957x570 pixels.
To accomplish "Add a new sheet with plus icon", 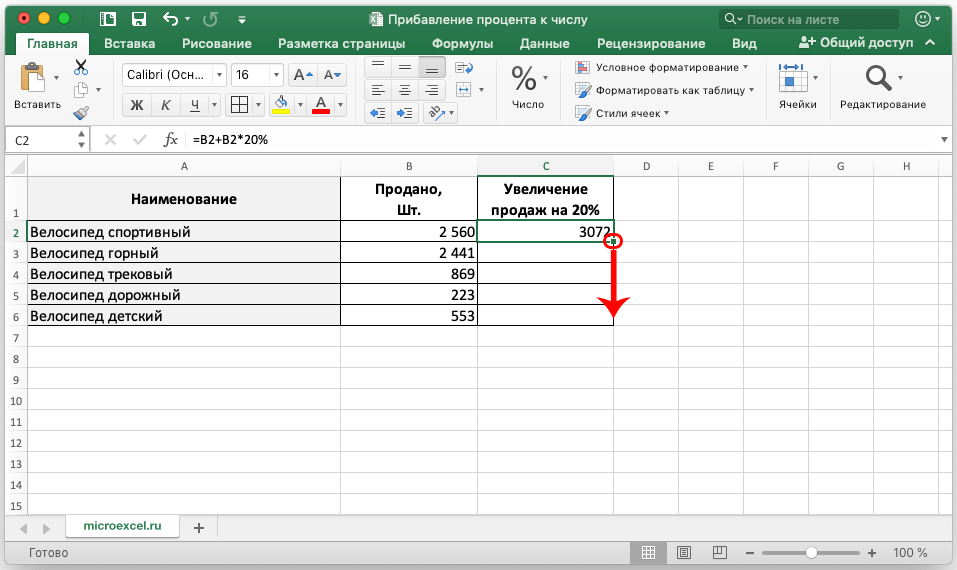I will [198, 527].
